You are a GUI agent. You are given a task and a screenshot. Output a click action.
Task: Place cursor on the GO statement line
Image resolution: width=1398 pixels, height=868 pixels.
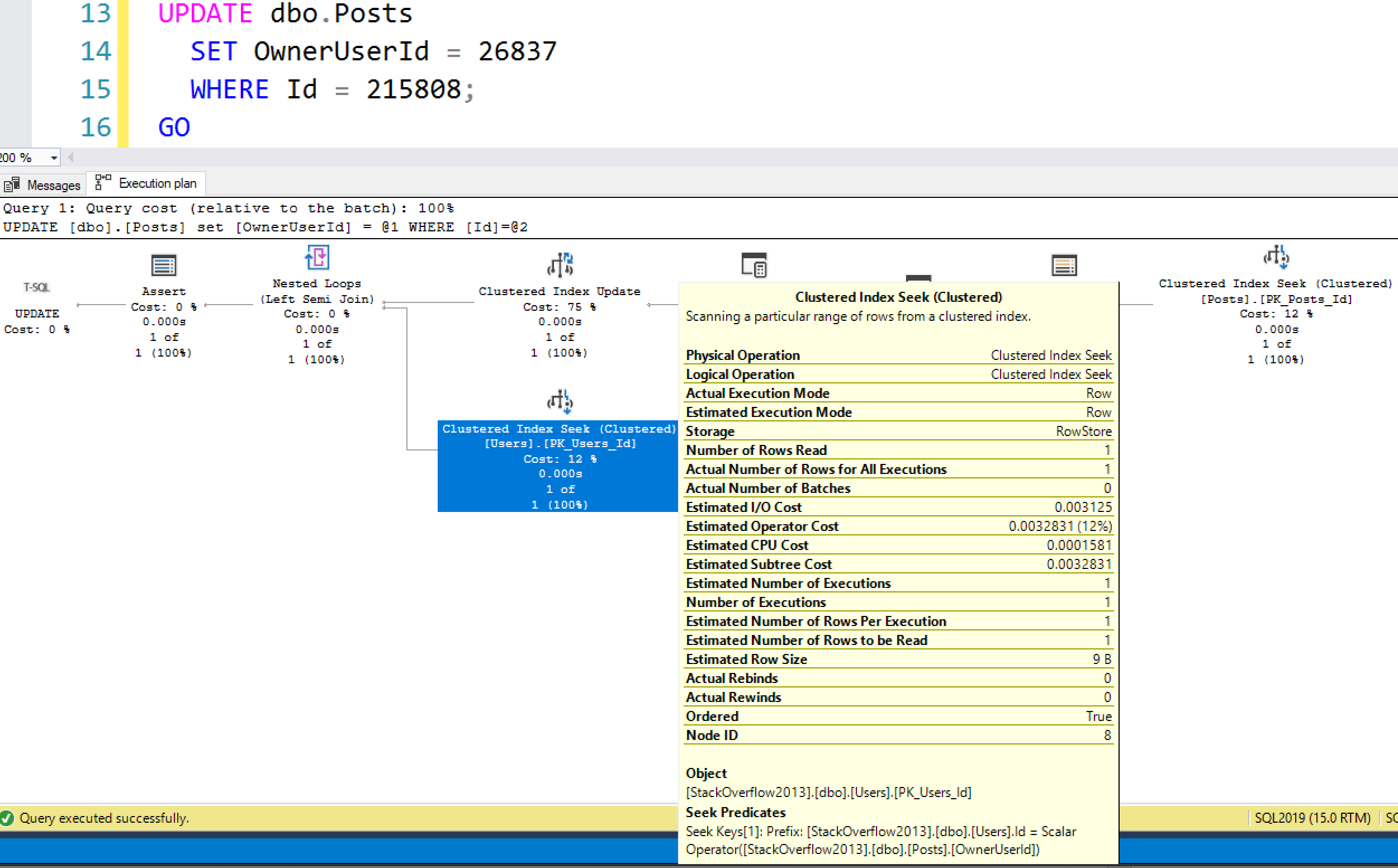tap(174, 127)
